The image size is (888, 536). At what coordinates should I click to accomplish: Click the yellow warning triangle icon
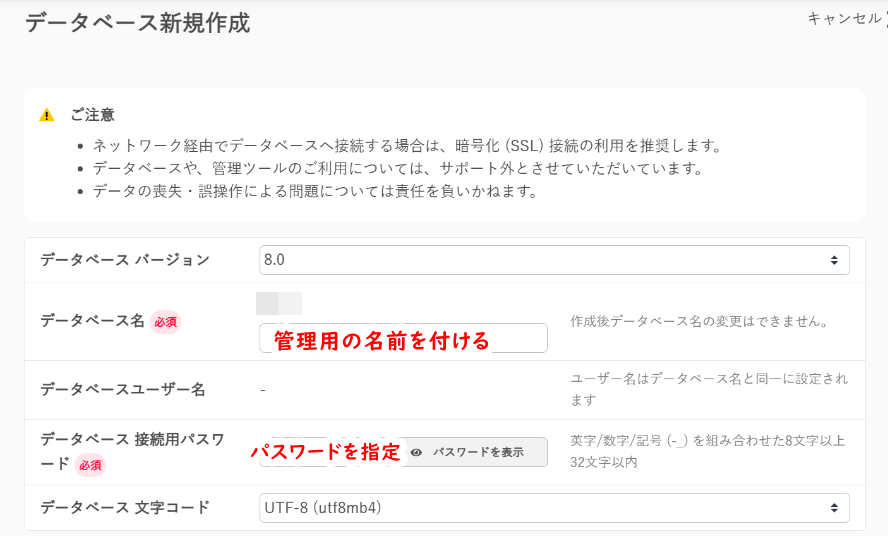point(47,115)
